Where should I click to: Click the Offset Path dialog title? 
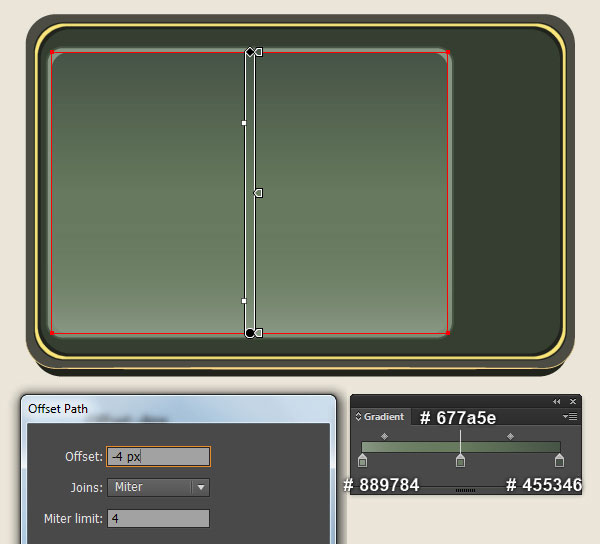pos(58,409)
